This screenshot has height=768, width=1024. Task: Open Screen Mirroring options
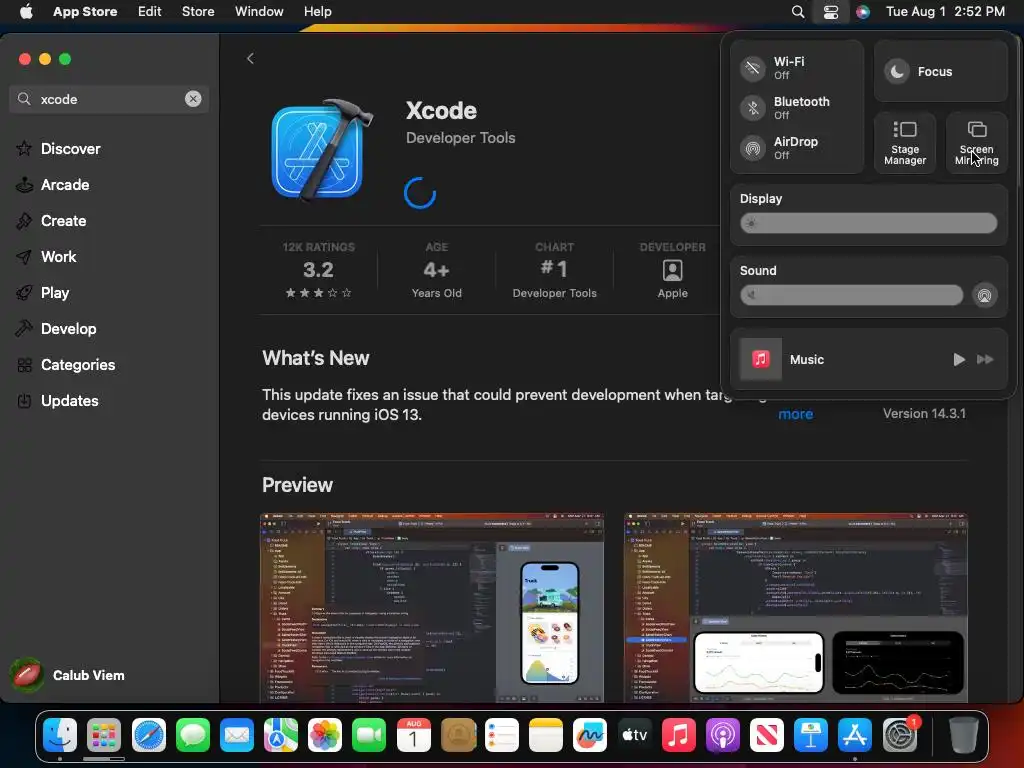point(976,142)
